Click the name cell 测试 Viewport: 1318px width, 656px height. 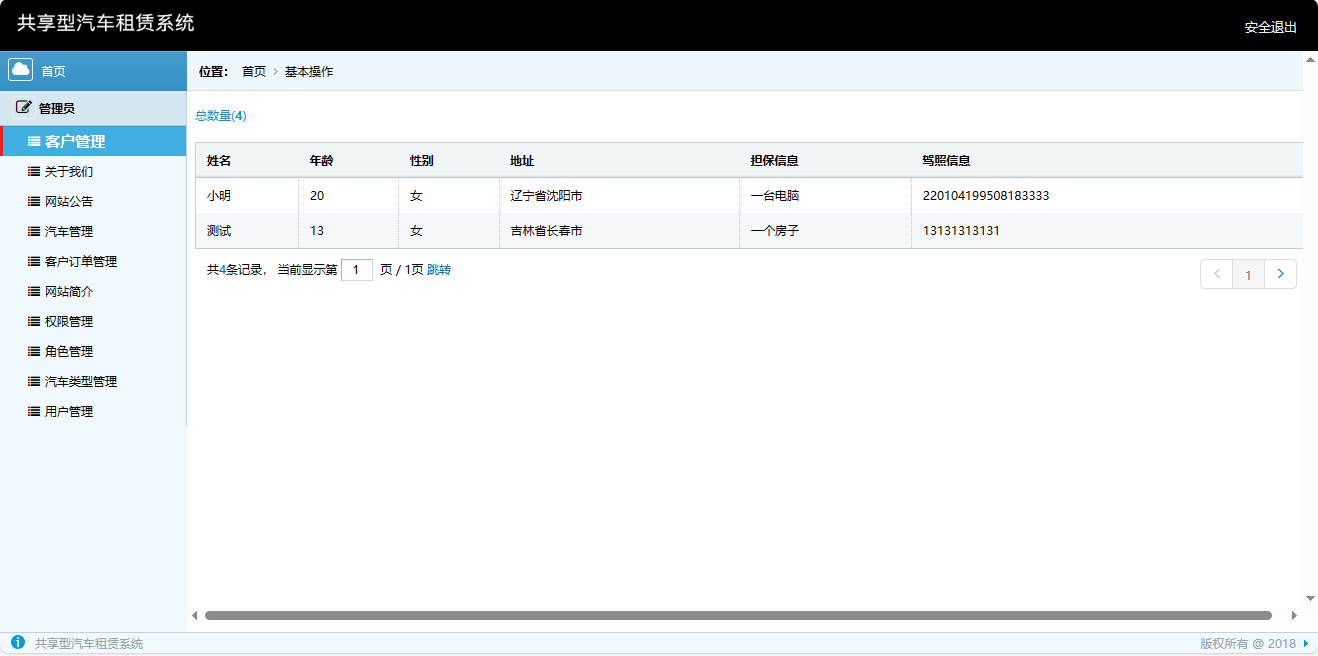[x=219, y=230]
